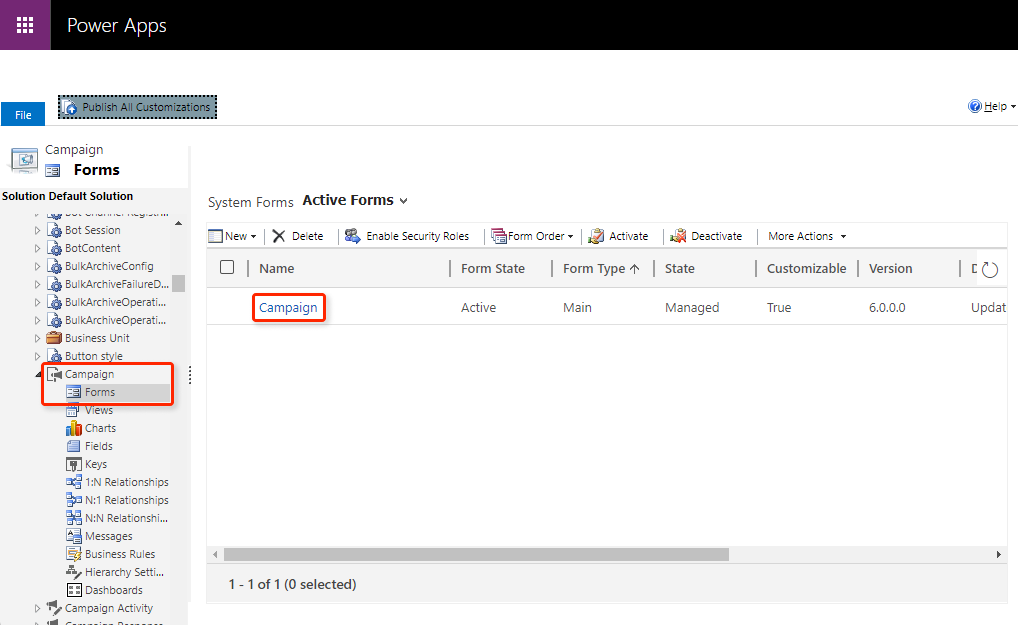The width and height of the screenshot is (1018, 625).
Task: Open the More Actions menu
Action: tap(807, 236)
